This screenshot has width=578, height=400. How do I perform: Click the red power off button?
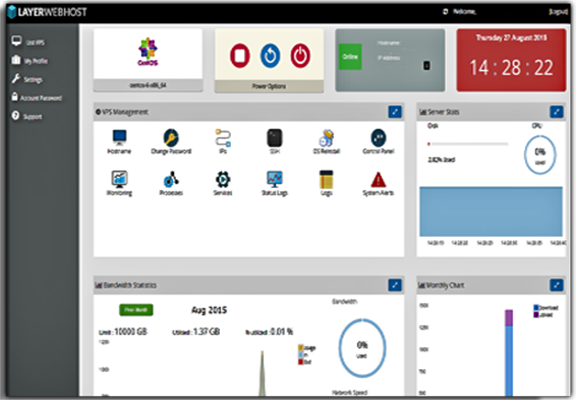300,56
